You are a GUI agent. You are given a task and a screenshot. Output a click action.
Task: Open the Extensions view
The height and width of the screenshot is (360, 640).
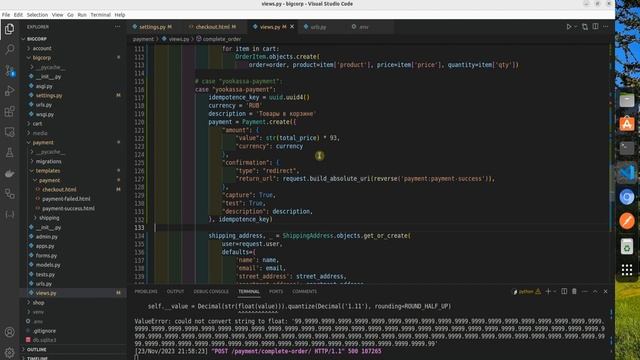tap(9, 111)
